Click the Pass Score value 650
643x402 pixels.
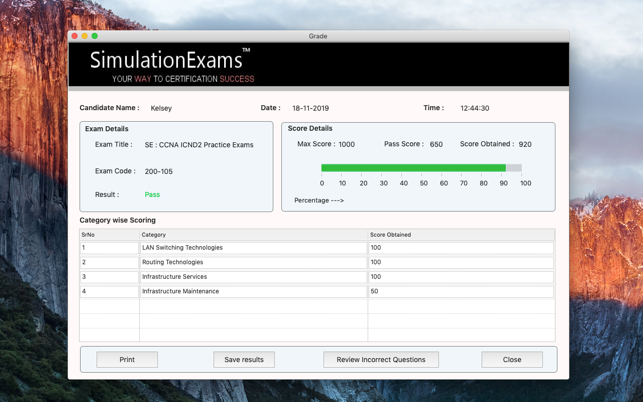tap(436, 144)
